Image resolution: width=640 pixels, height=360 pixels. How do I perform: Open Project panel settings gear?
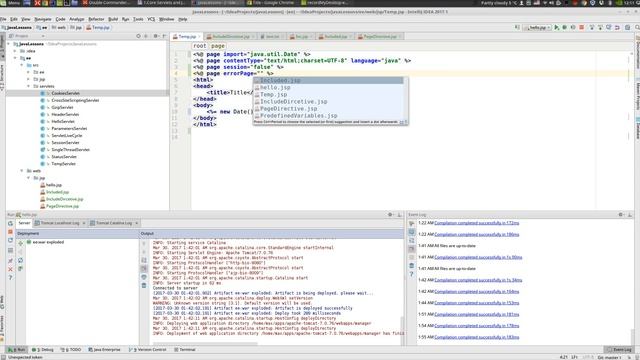tap(156, 36)
